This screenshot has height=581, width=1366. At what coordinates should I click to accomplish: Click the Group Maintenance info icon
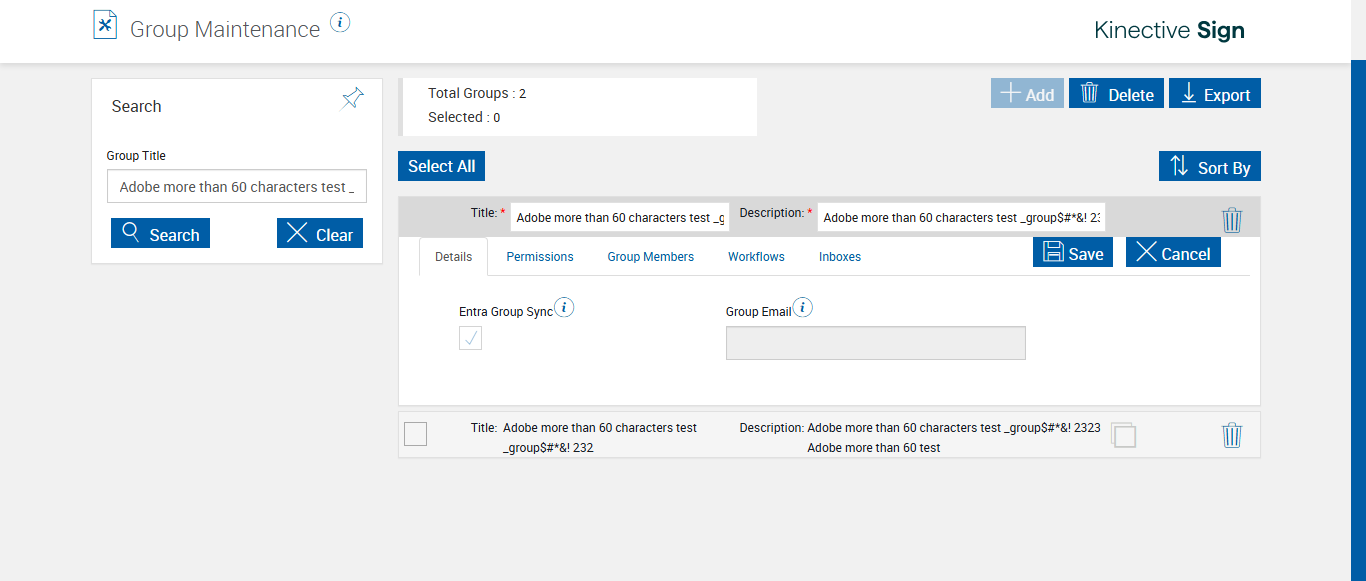pyautogui.click(x=340, y=23)
